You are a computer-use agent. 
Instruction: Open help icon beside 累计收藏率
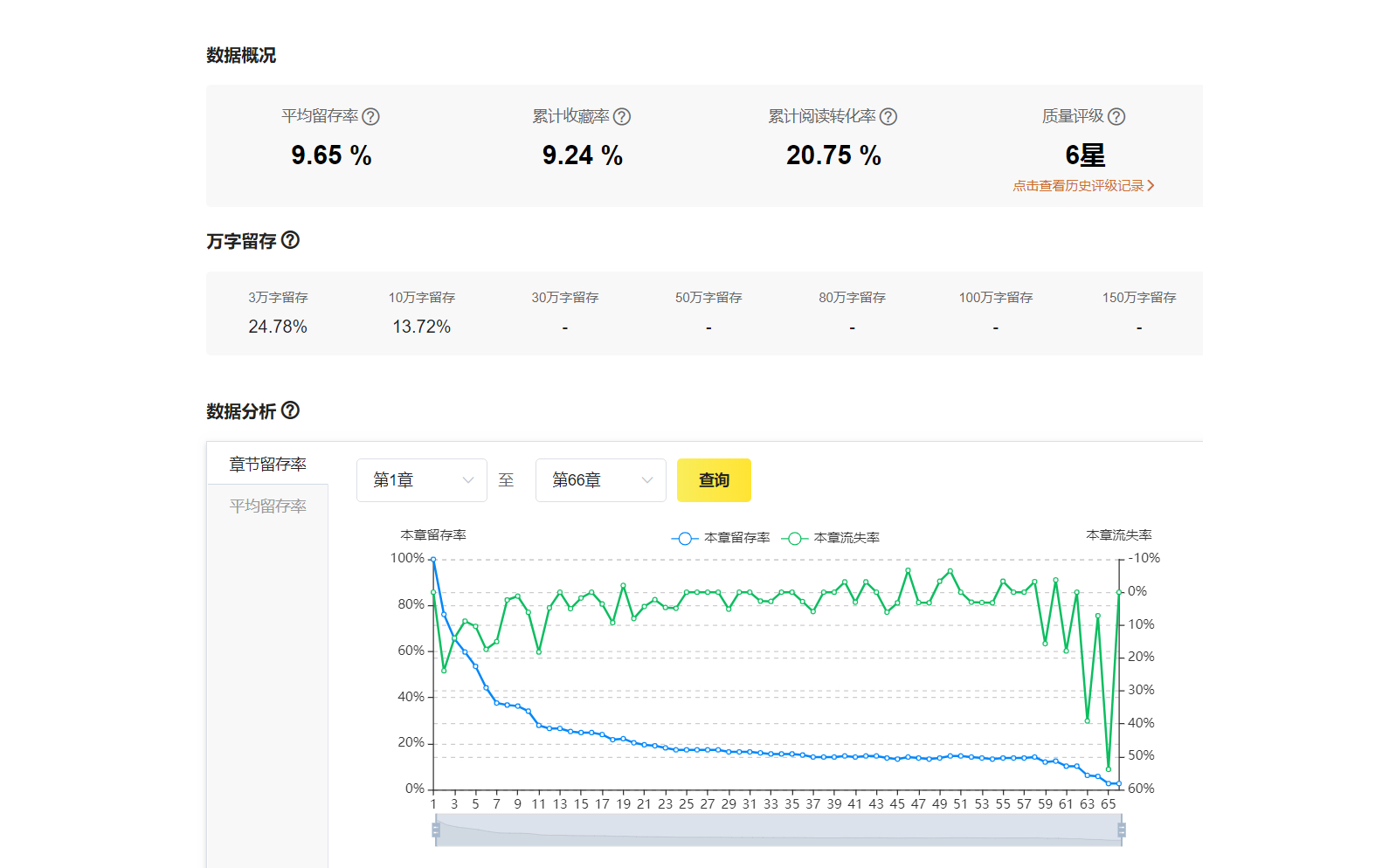pyautogui.click(x=622, y=116)
